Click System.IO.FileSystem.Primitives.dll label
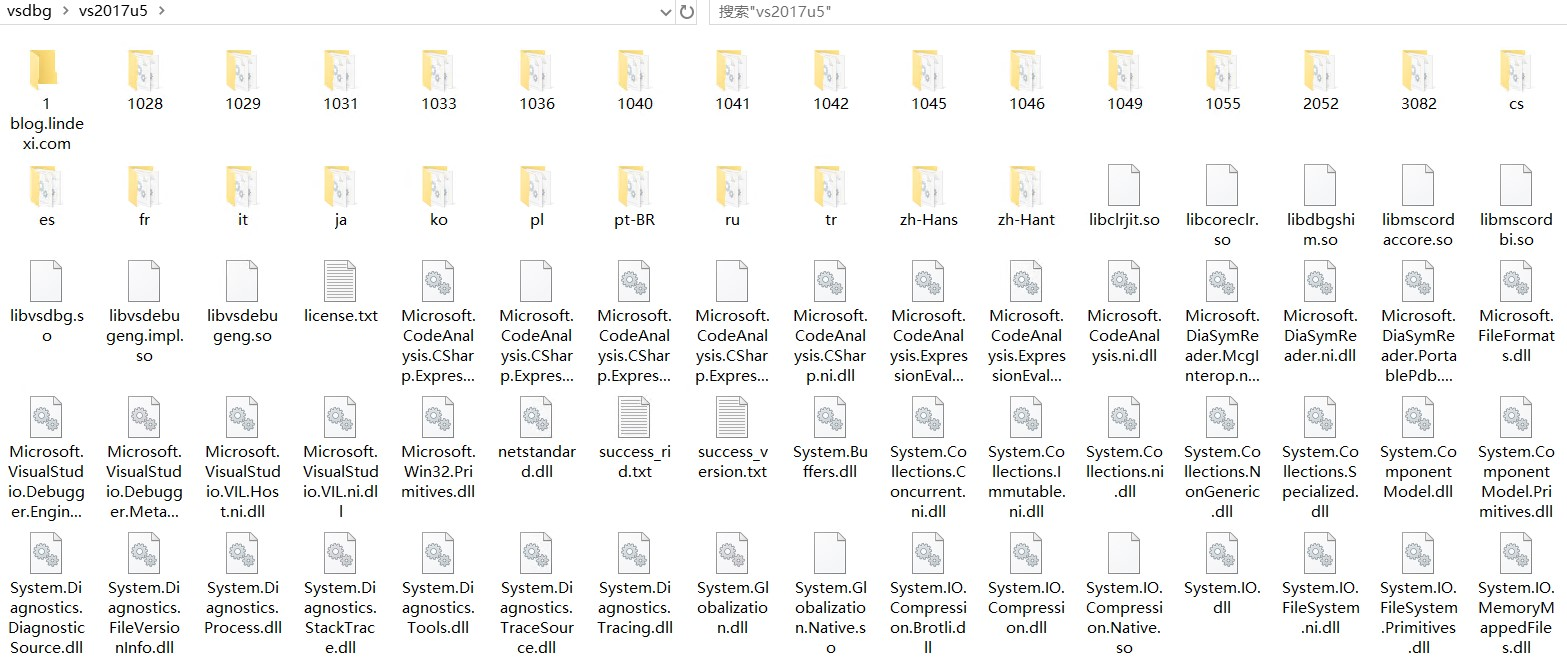Viewport: 1567px width, 662px height. (1419, 618)
